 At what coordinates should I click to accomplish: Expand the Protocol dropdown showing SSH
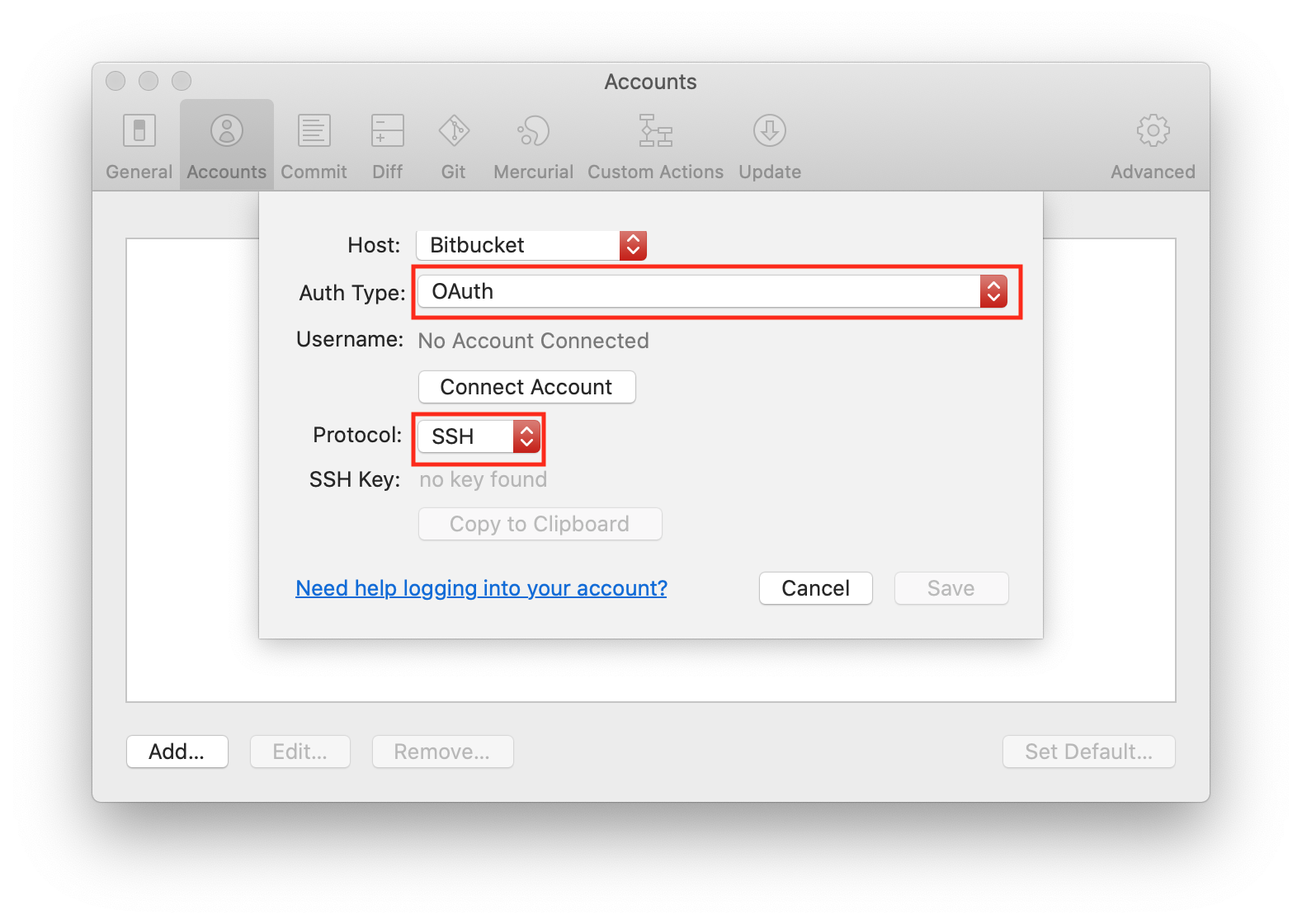click(x=479, y=436)
